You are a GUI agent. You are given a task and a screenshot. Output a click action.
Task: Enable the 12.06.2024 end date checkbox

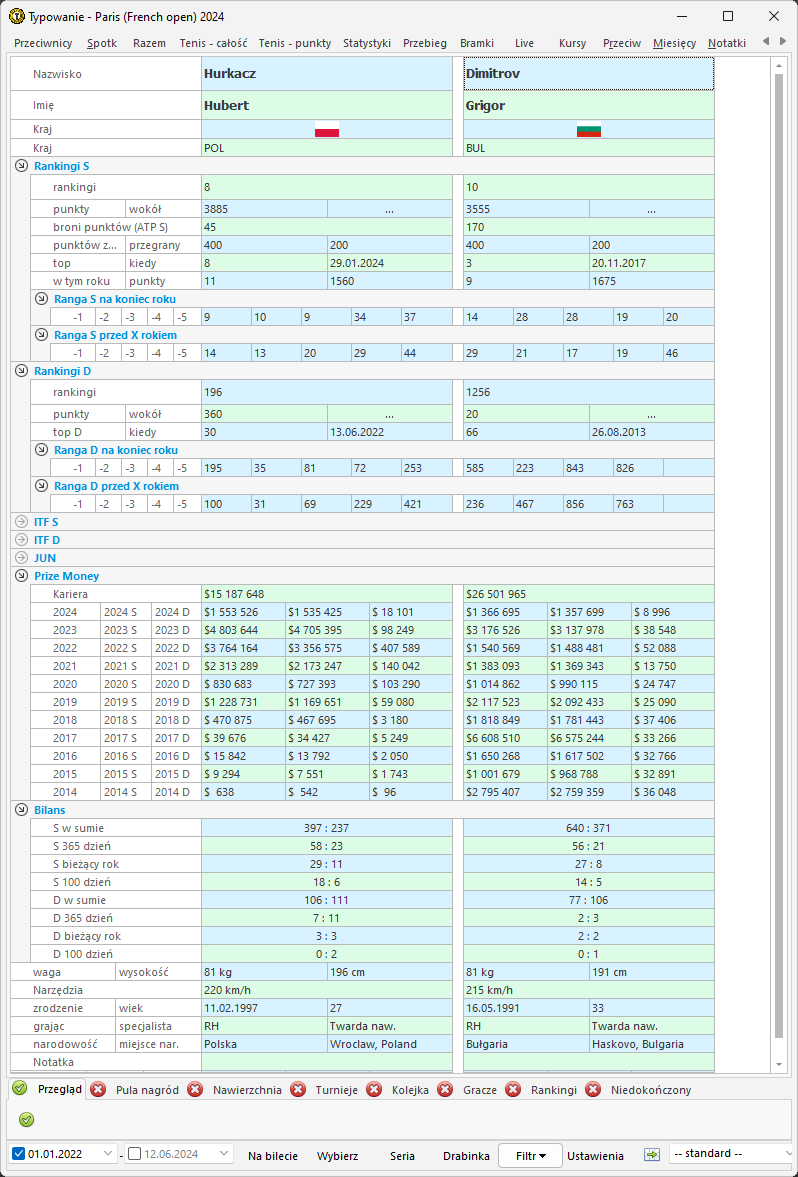point(135,1154)
